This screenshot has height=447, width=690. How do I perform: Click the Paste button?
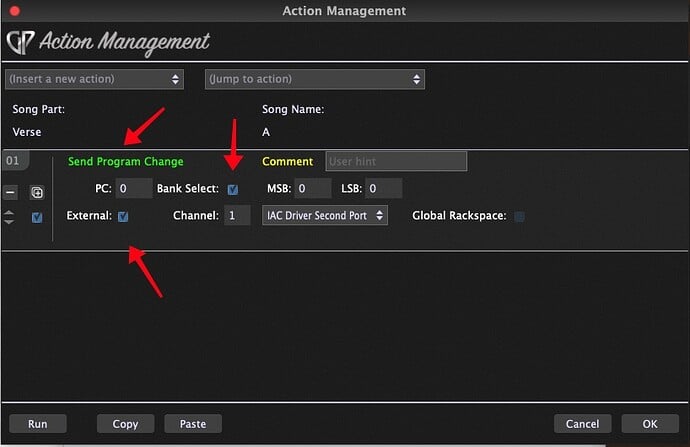193,424
